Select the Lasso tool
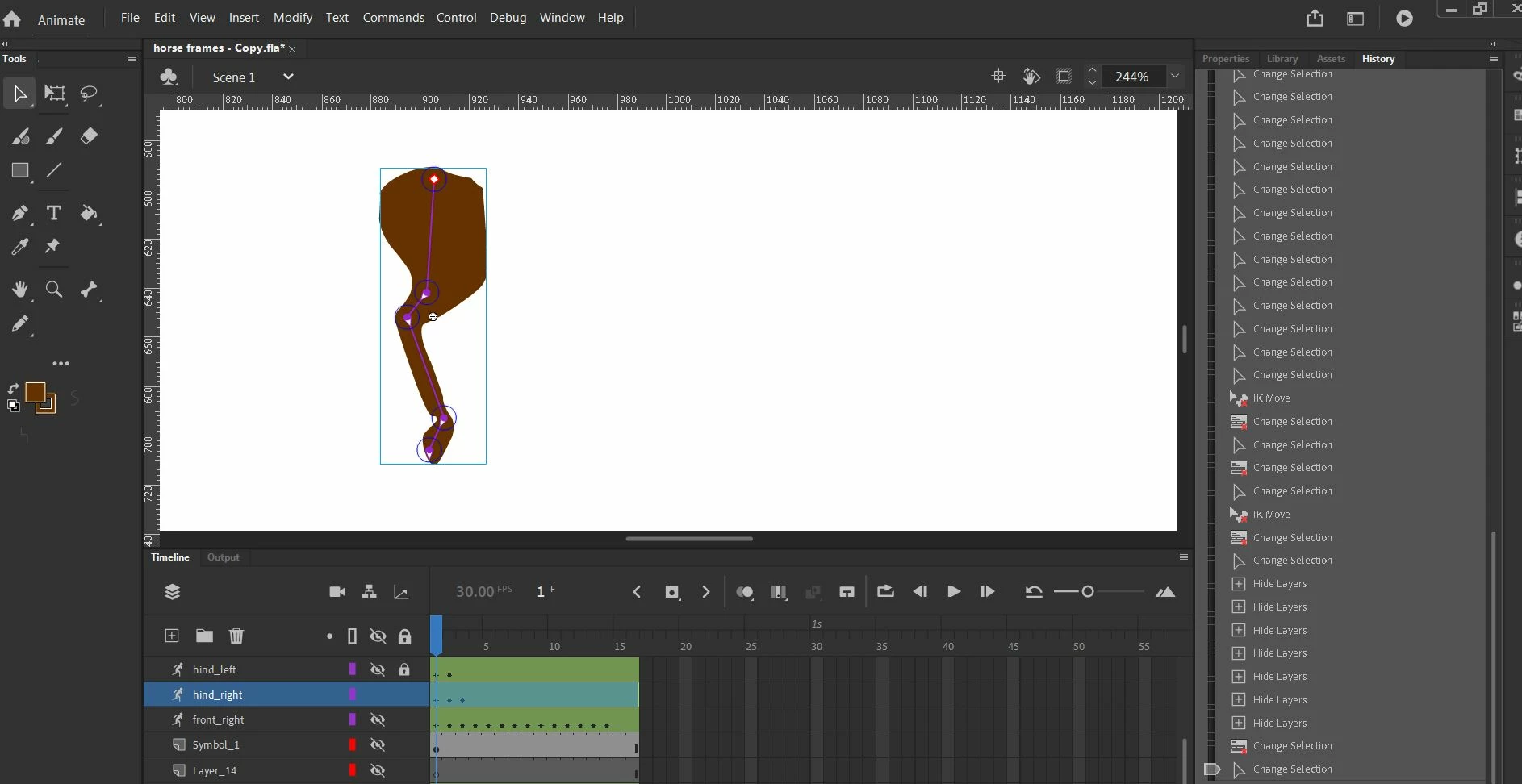Image resolution: width=1522 pixels, height=784 pixels. pos(89,94)
